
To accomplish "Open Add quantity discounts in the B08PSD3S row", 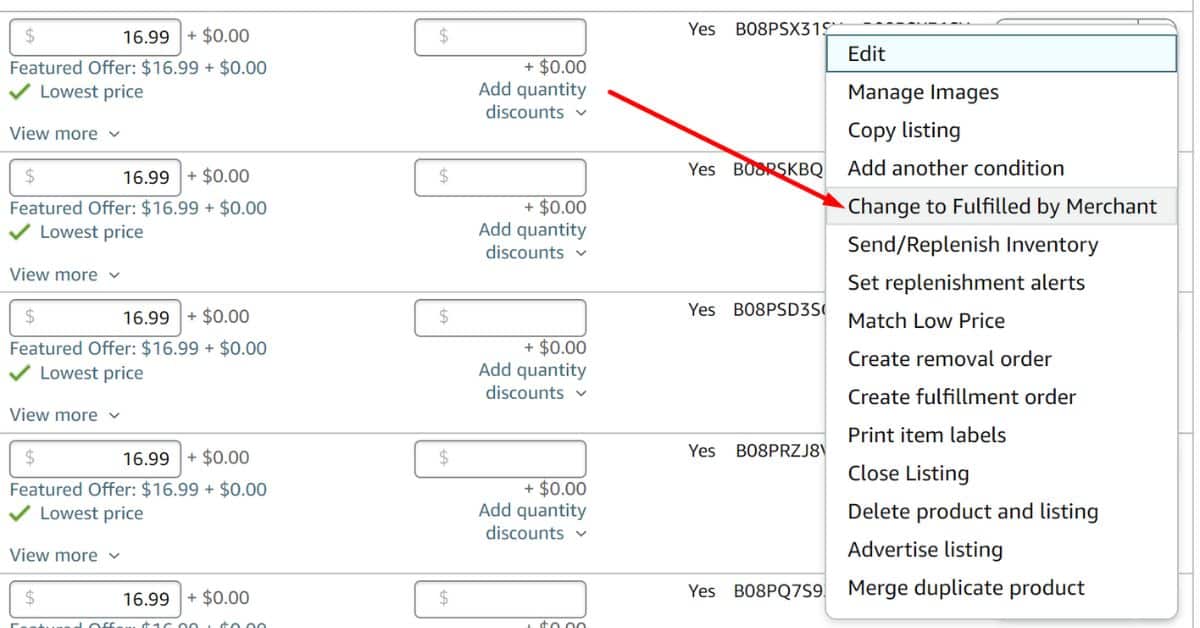I will tap(533, 382).
